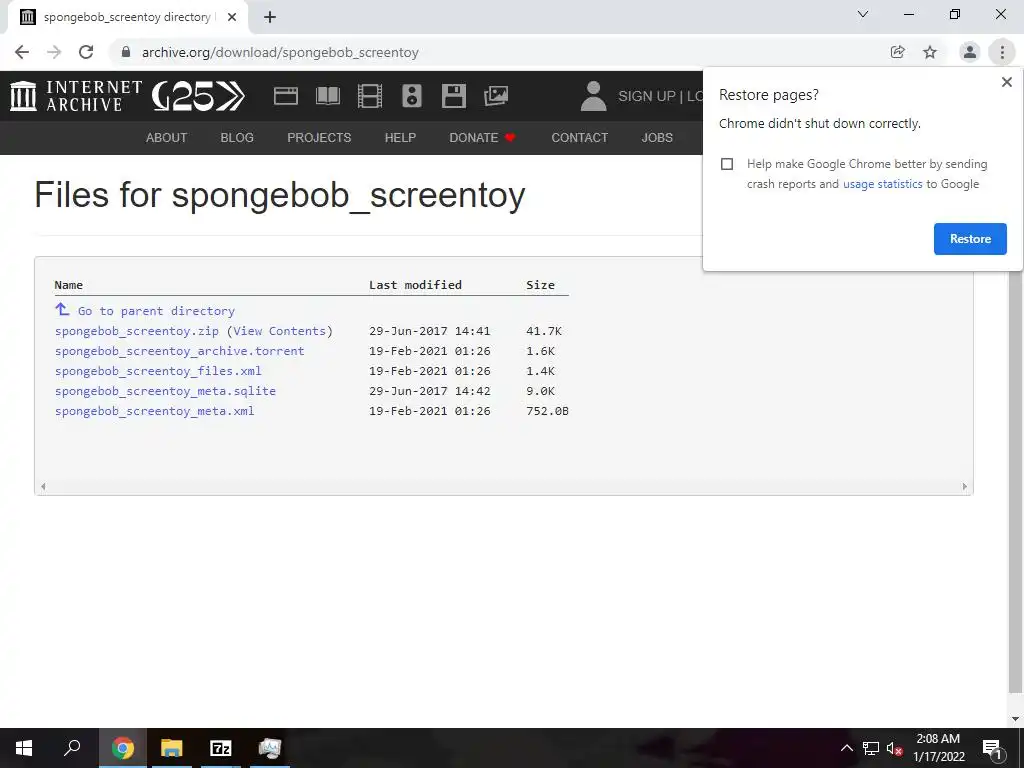Open the ABOUT menu item
The width and height of the screenshot is (1024, 768).
tap(167, 138)
